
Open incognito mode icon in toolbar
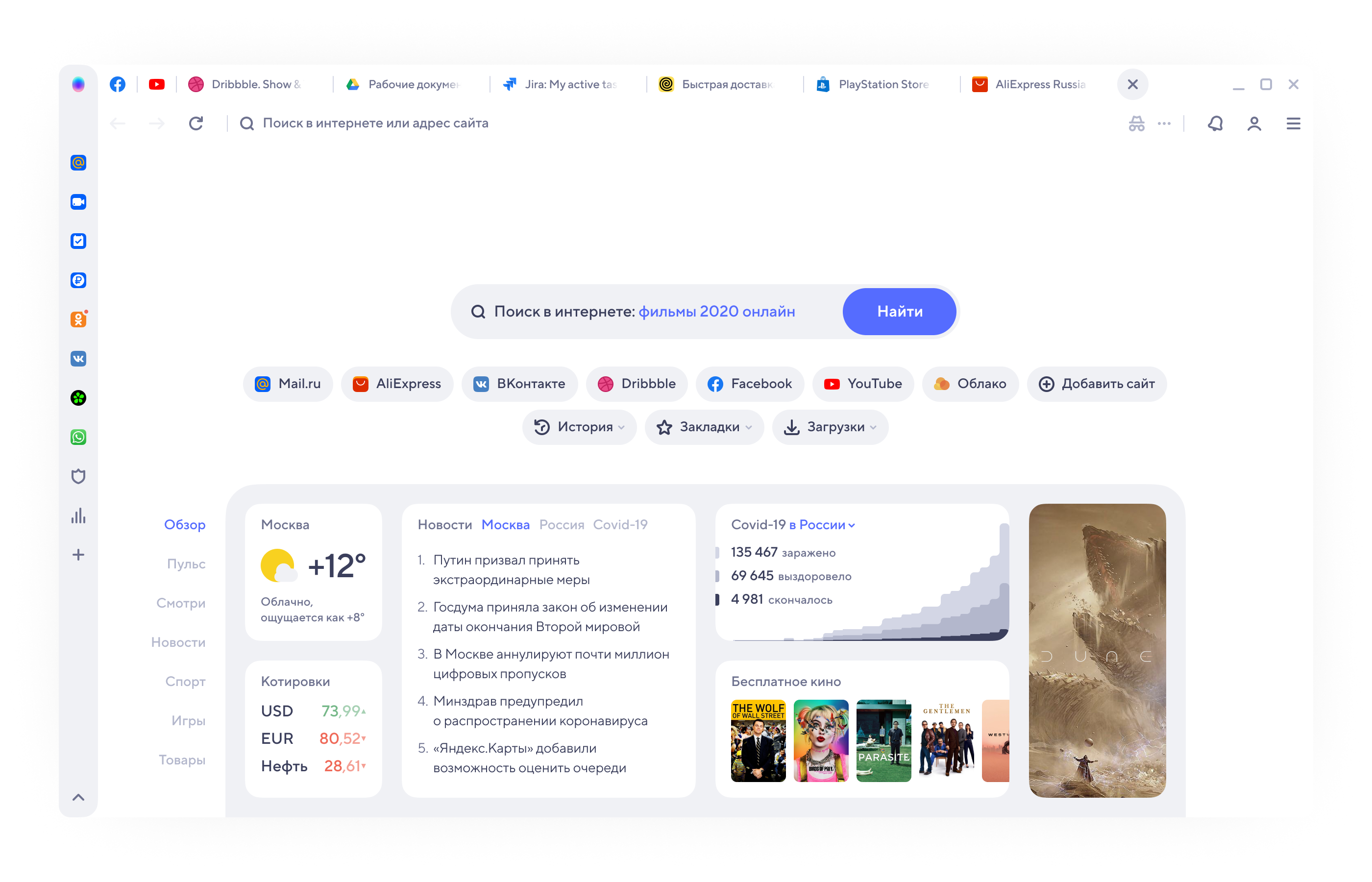tap(1137, 123)
